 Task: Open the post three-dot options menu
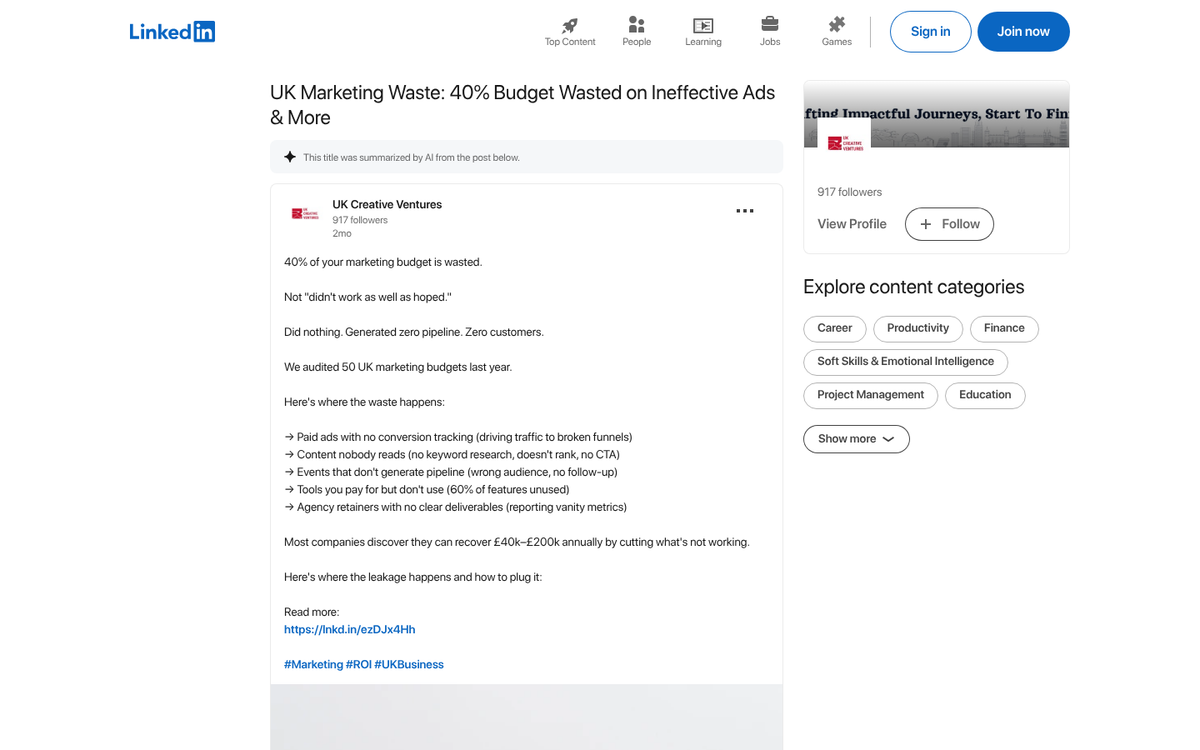744,211
